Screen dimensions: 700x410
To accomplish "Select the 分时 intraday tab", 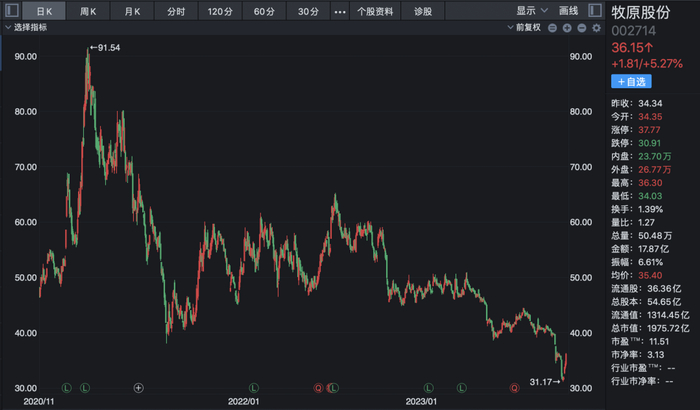I will (176, 10).
